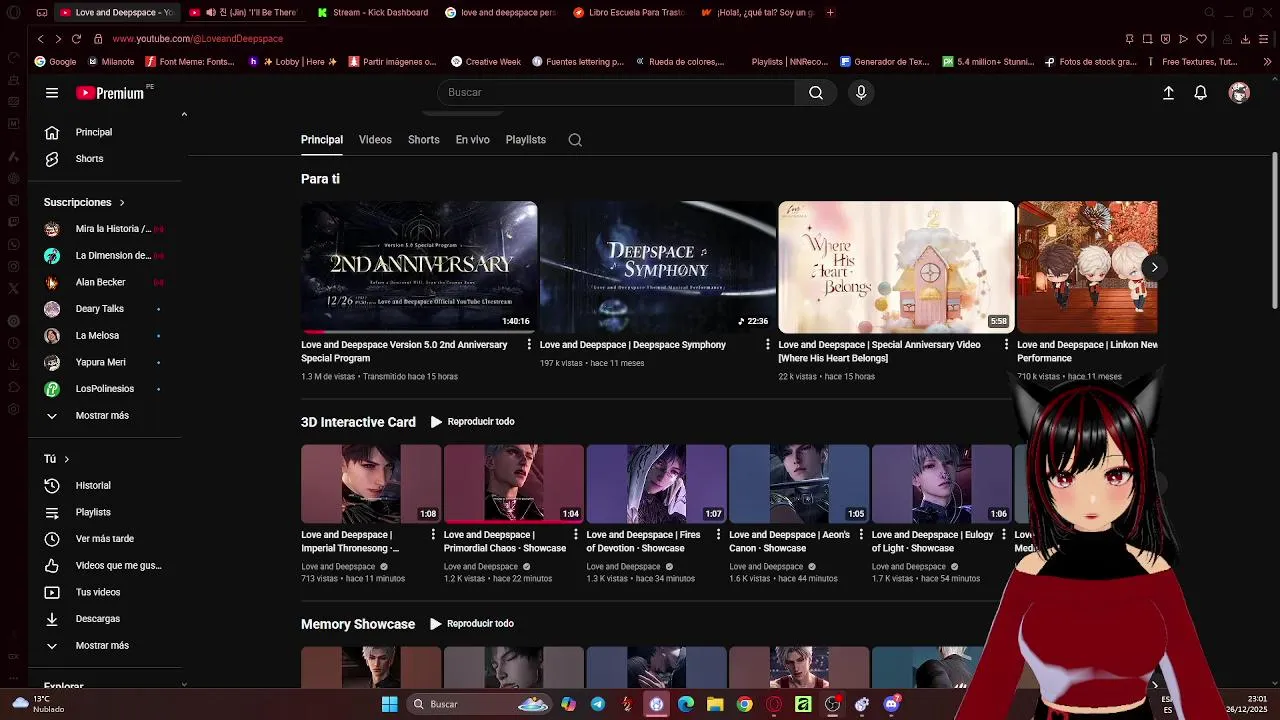Open the Tú section chevron

[x=66, y=459]
